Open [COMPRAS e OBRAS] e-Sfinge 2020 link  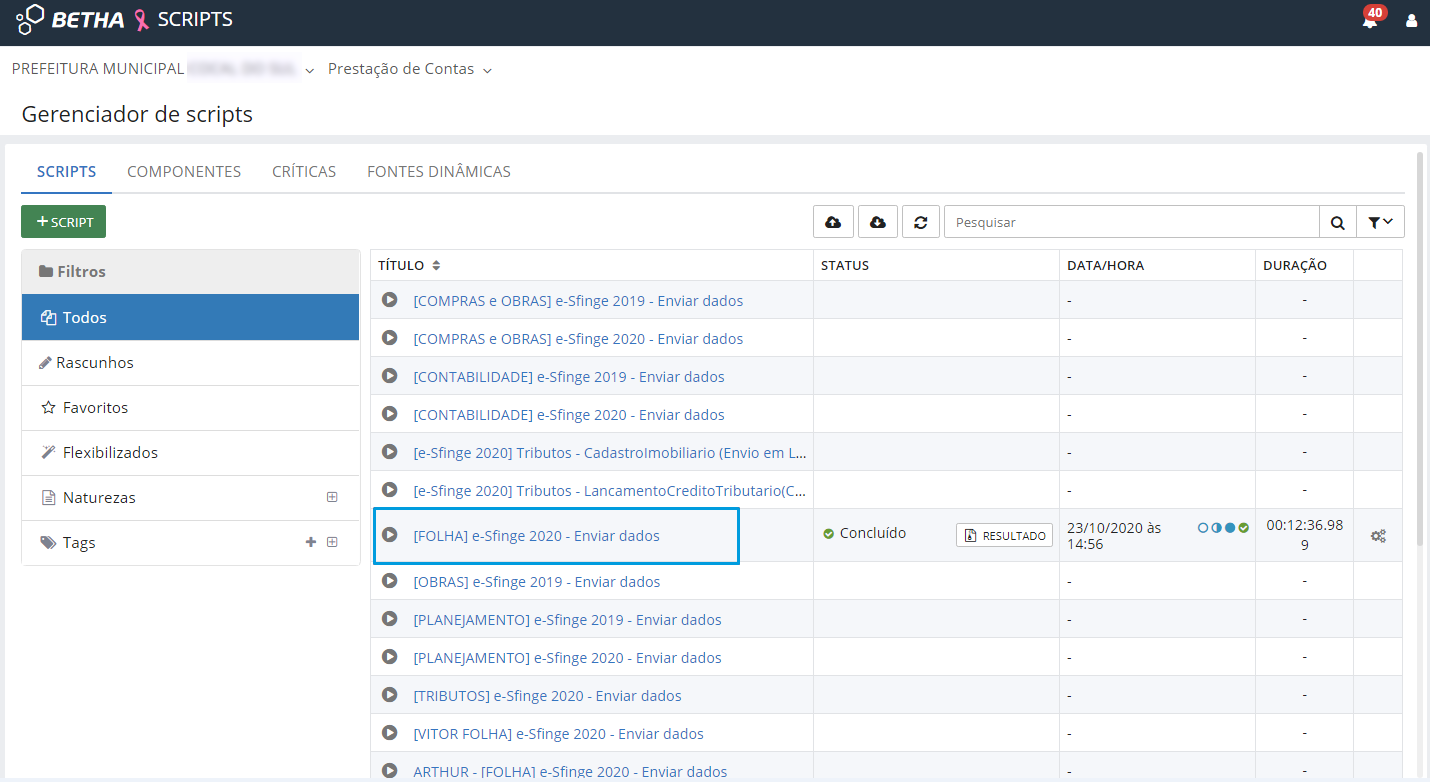tap(578, 338)
